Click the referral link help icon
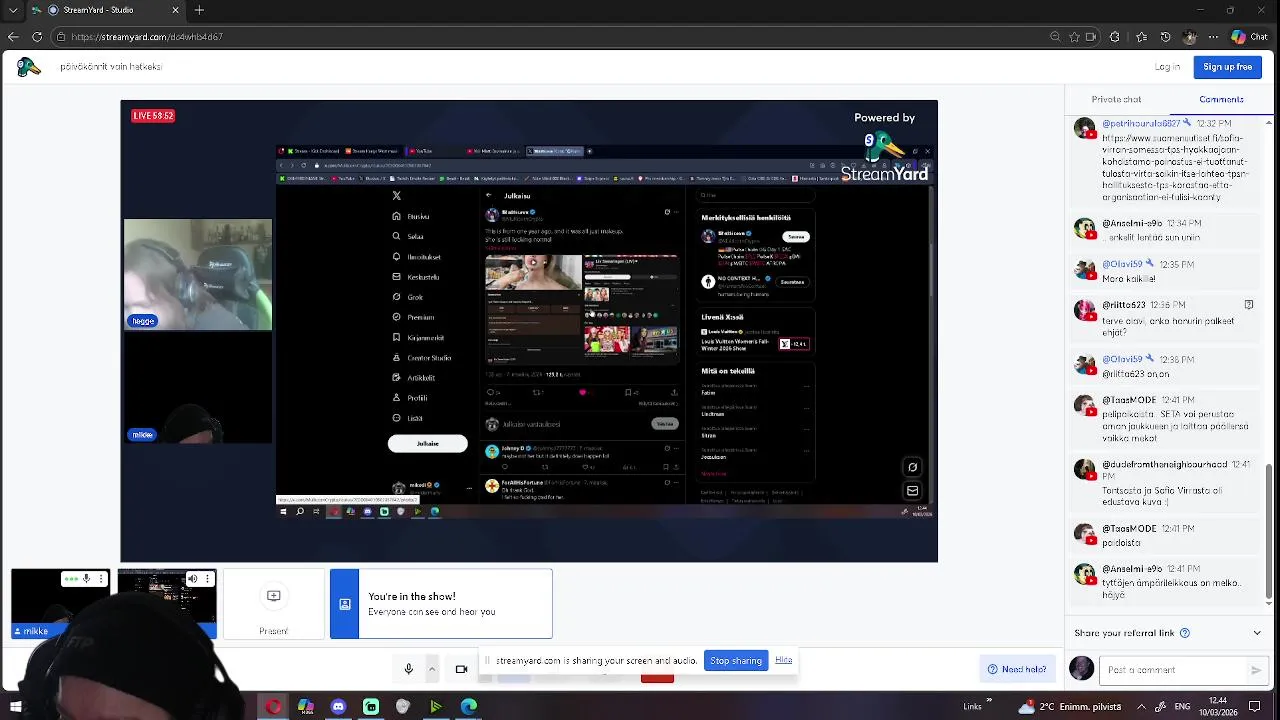The width and height of the screenshot is (1280, 720). [1185, 633]
